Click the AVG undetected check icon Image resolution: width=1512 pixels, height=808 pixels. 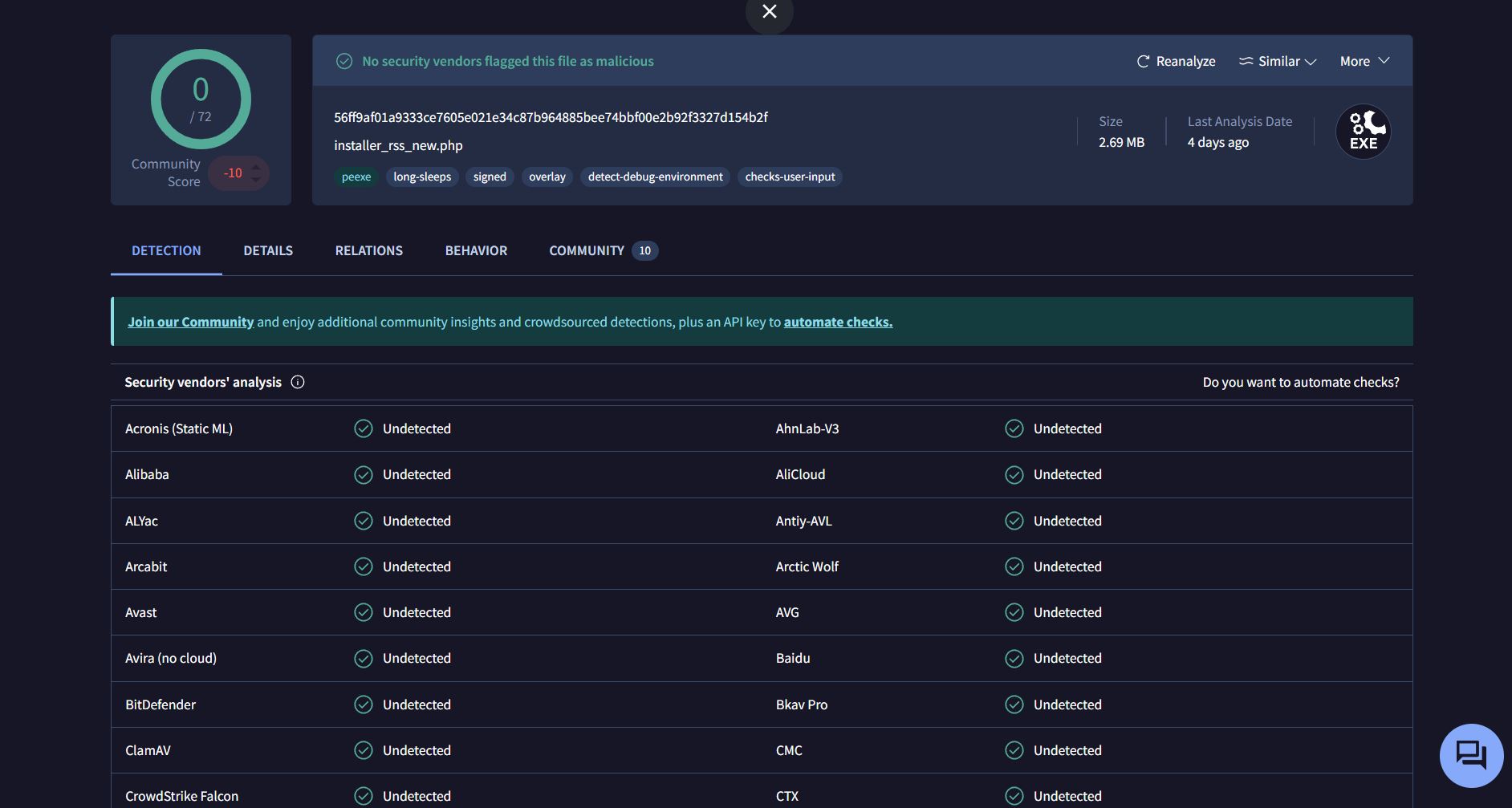[1014, 612]
